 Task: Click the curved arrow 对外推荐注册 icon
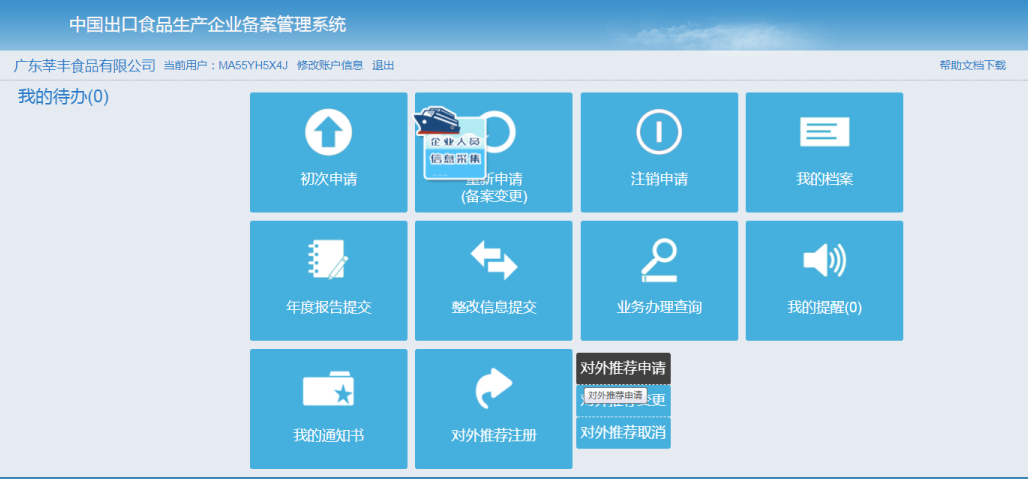tap(494, 390)
